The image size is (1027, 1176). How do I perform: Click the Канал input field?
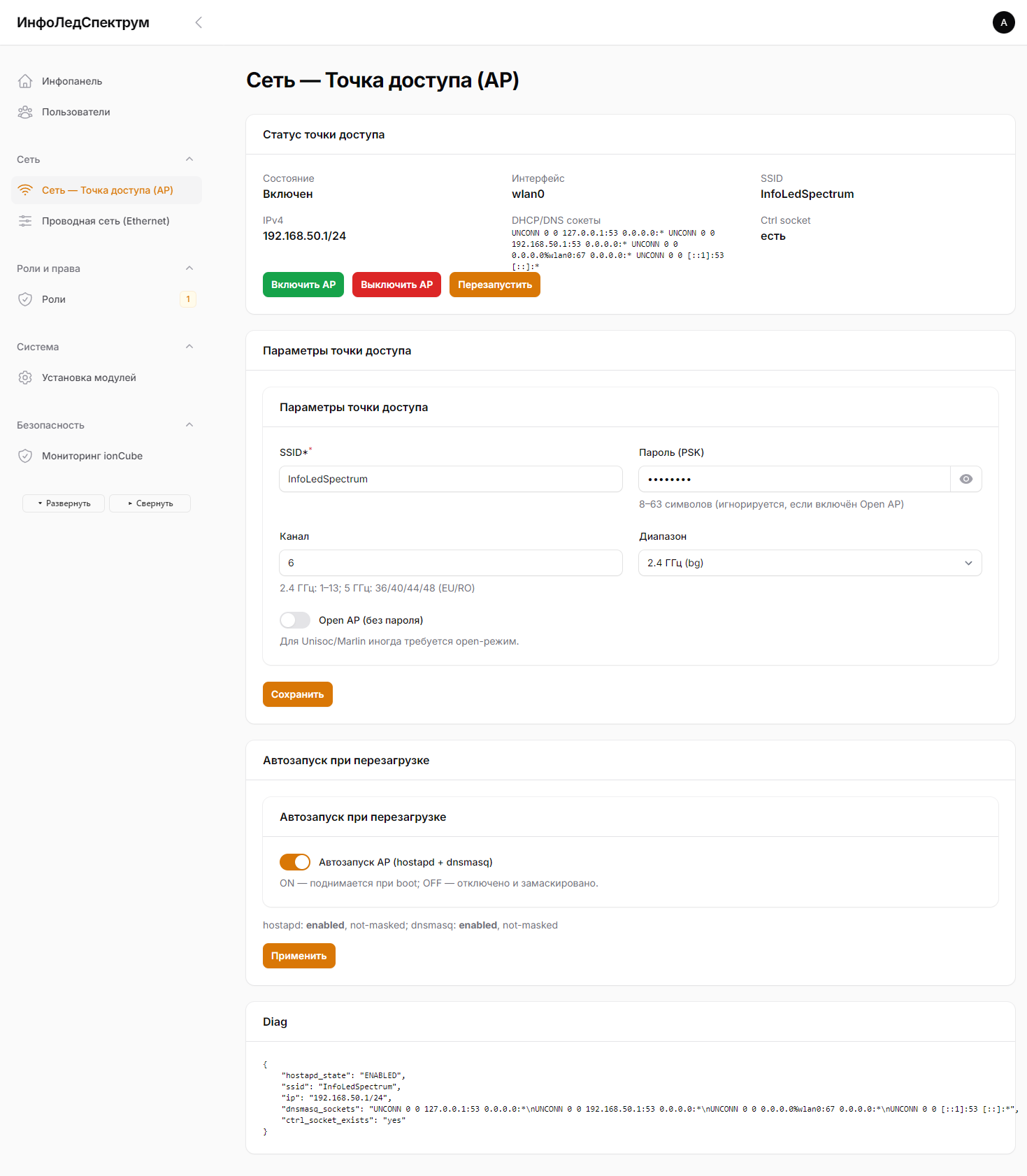450,563
